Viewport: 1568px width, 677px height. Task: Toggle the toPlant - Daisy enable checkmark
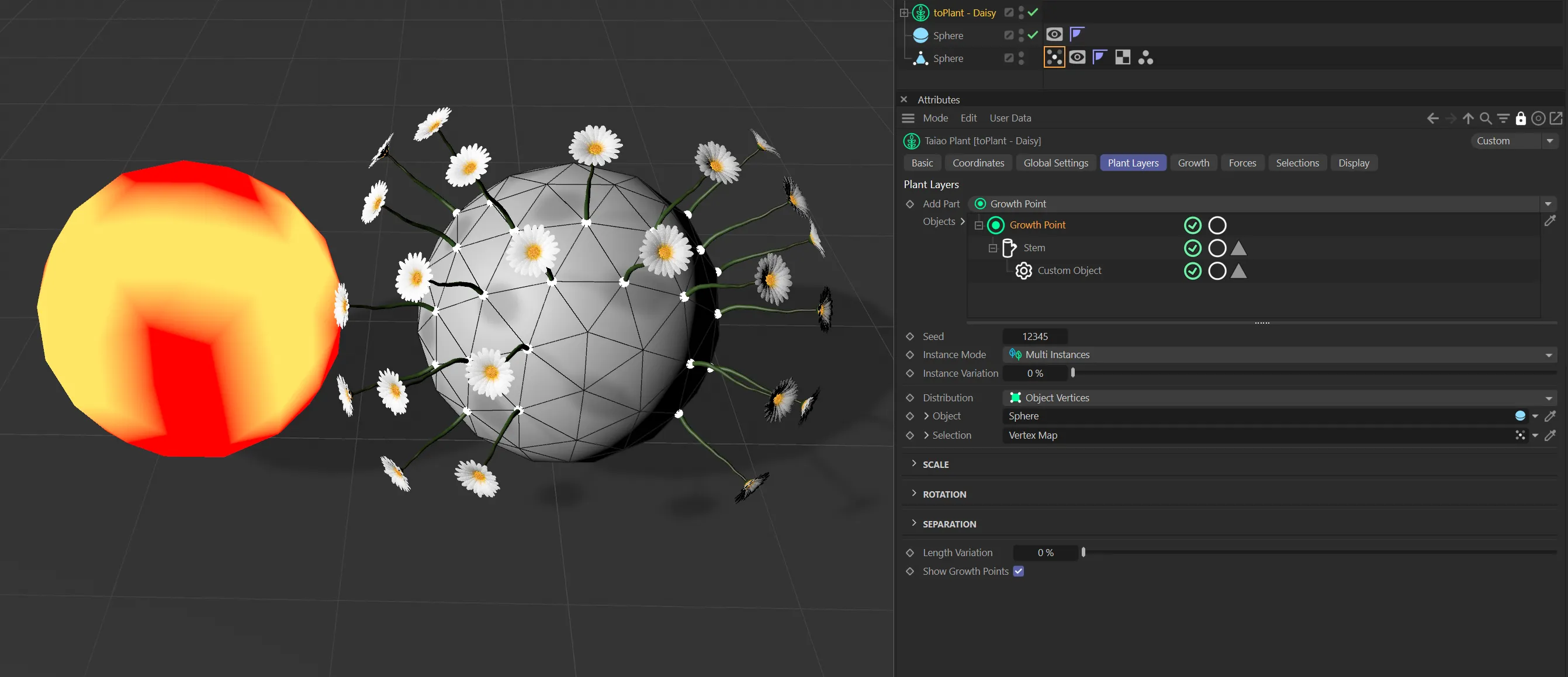click(1033, 12)
